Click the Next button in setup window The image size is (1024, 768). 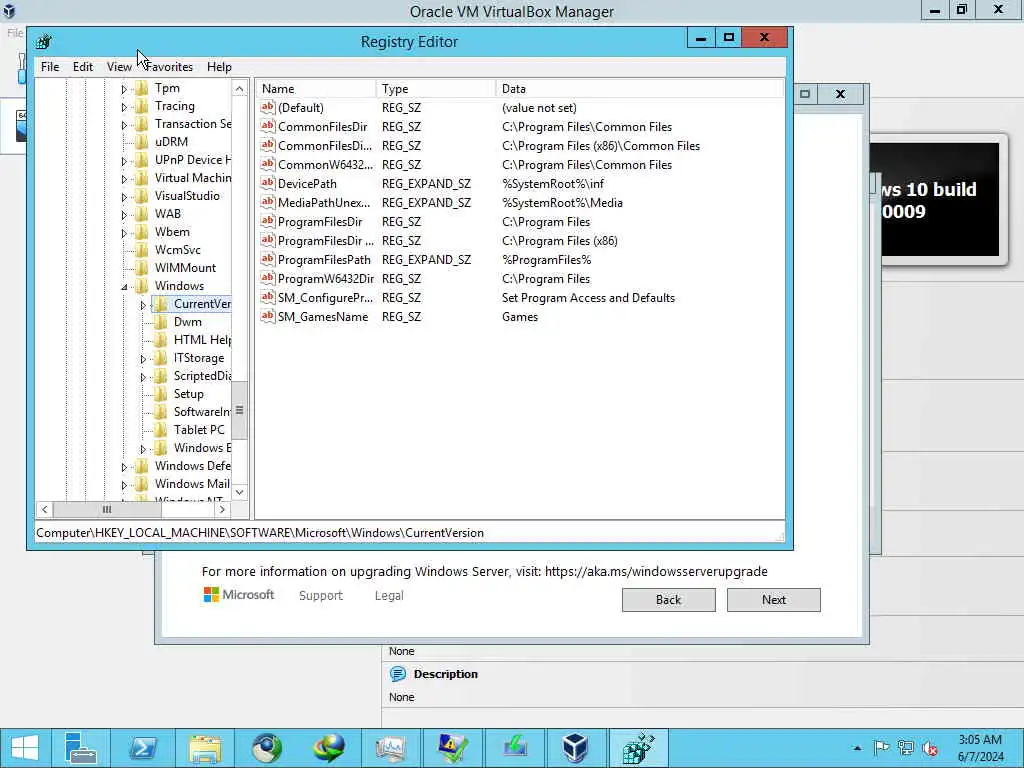(773, 600)
